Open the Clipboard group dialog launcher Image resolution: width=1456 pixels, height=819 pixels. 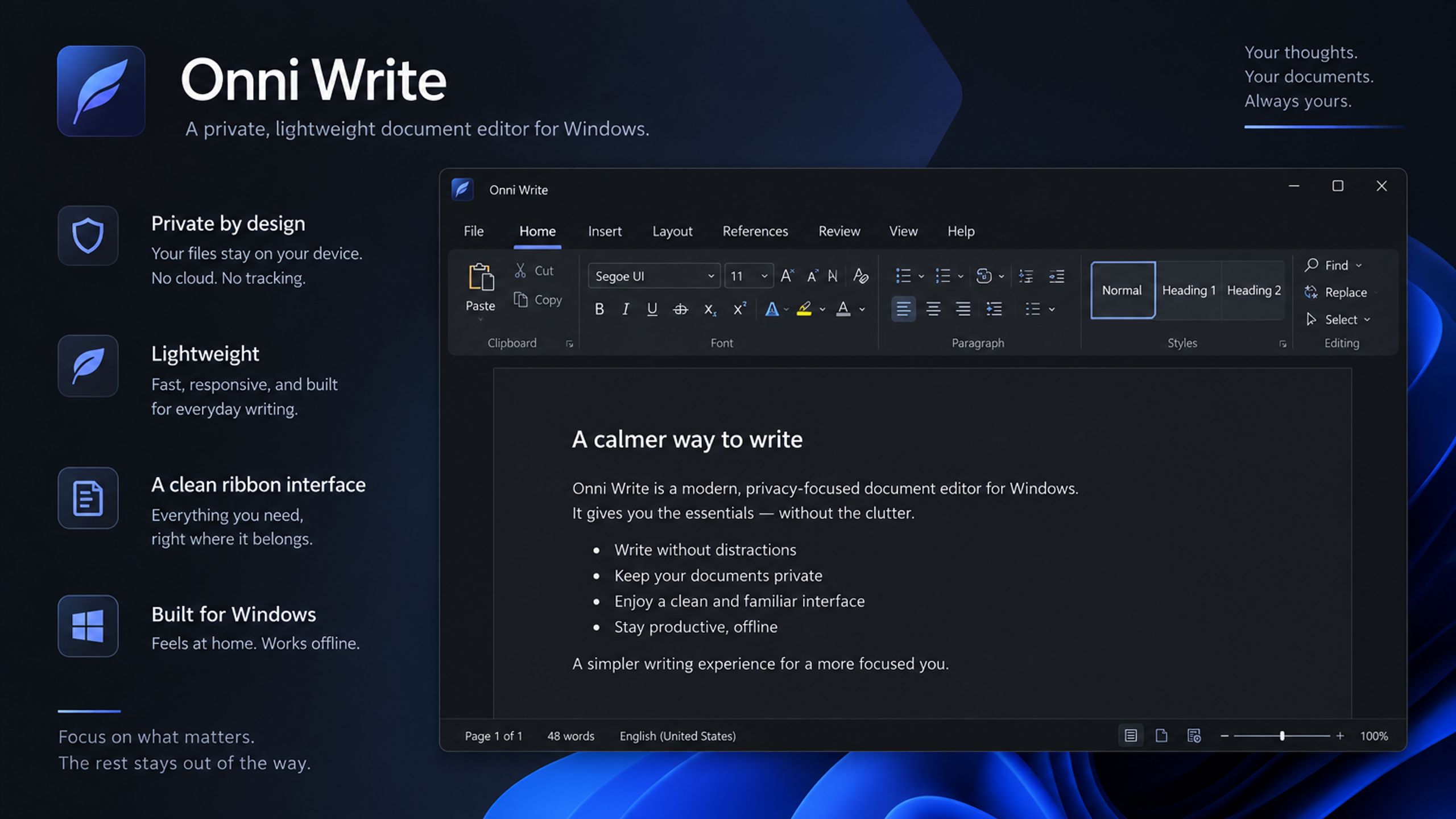(x=569, y=344)
